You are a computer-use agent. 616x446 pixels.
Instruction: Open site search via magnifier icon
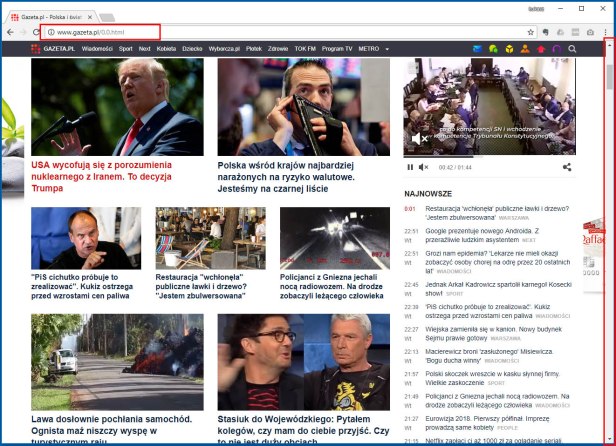click(572, 49)
